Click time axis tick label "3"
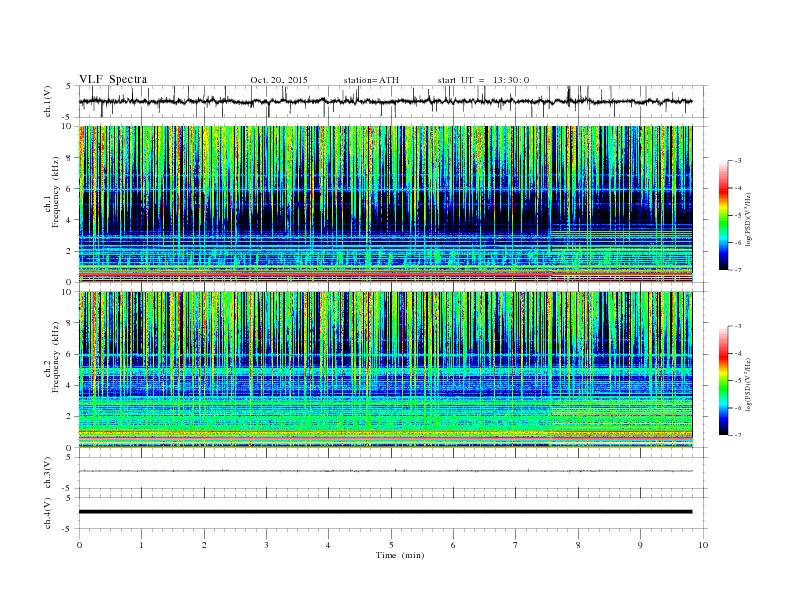This screenshot has width=792, height=612. tap(266, 545)
